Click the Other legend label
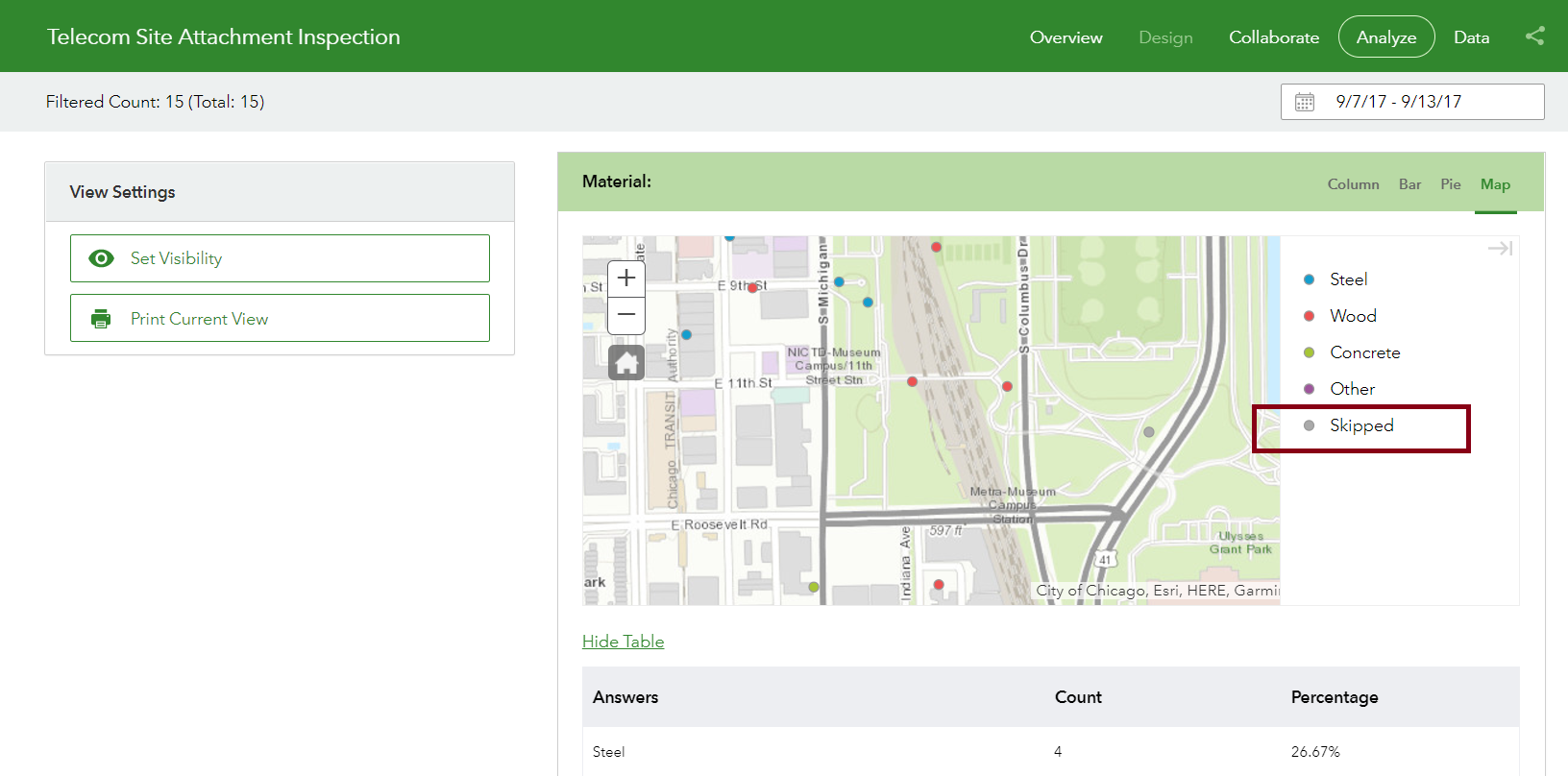1568x776 pixels. pyautogui.click(x=1352, y=389)
